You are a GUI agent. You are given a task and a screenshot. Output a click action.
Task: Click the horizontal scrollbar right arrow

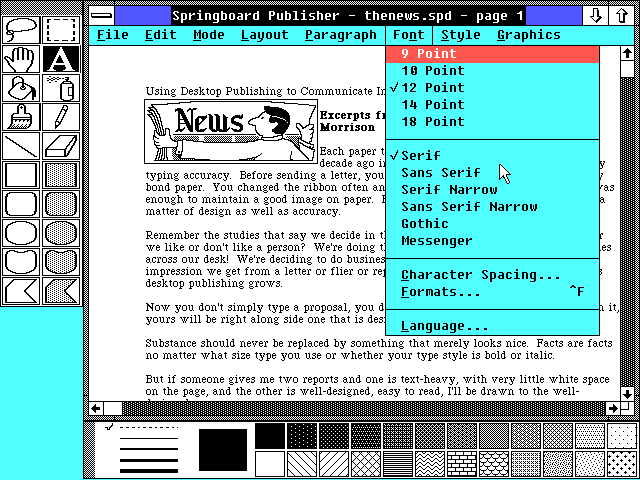click(x=613, y=408)
